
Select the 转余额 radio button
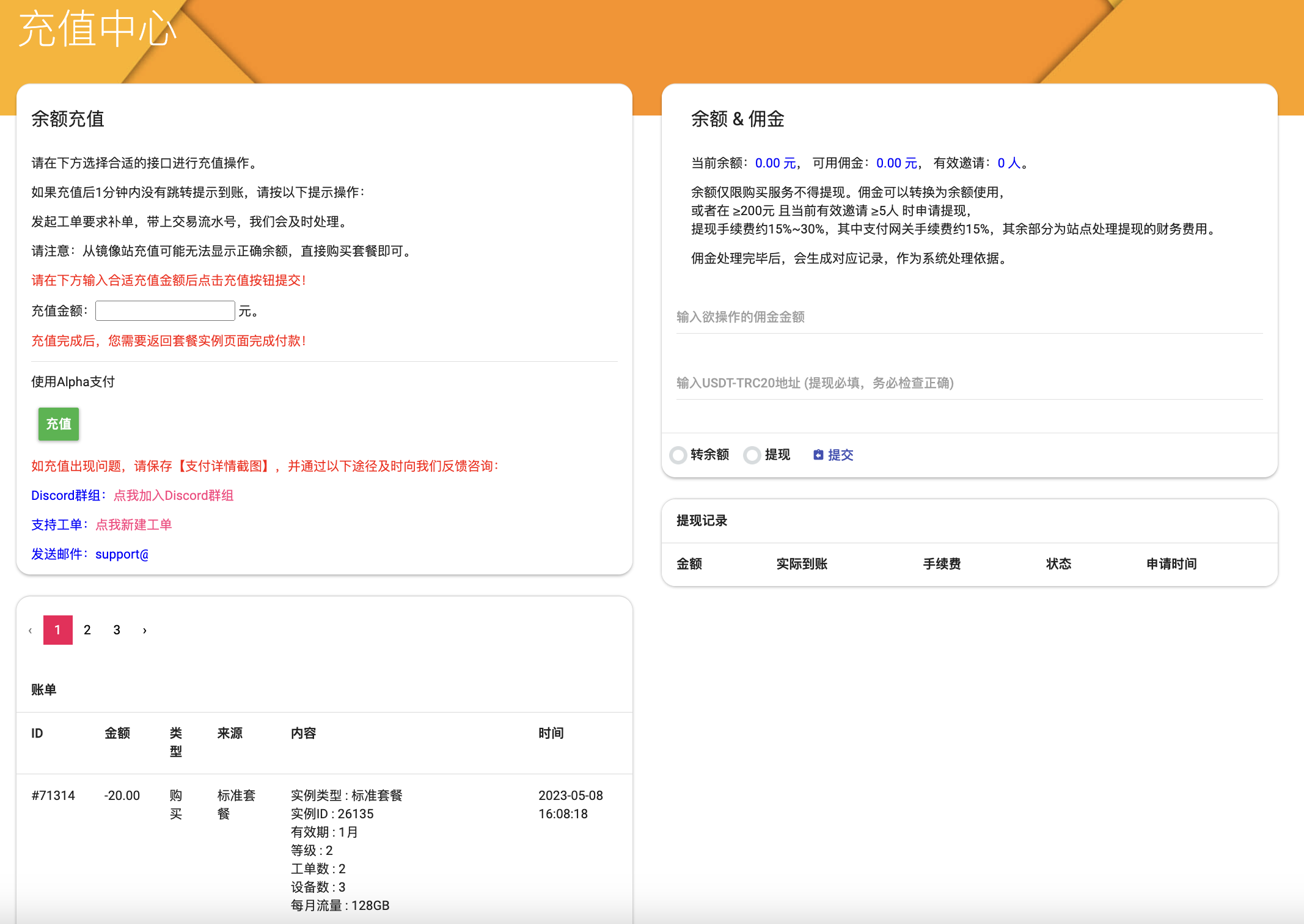click(x=678, y=455)
